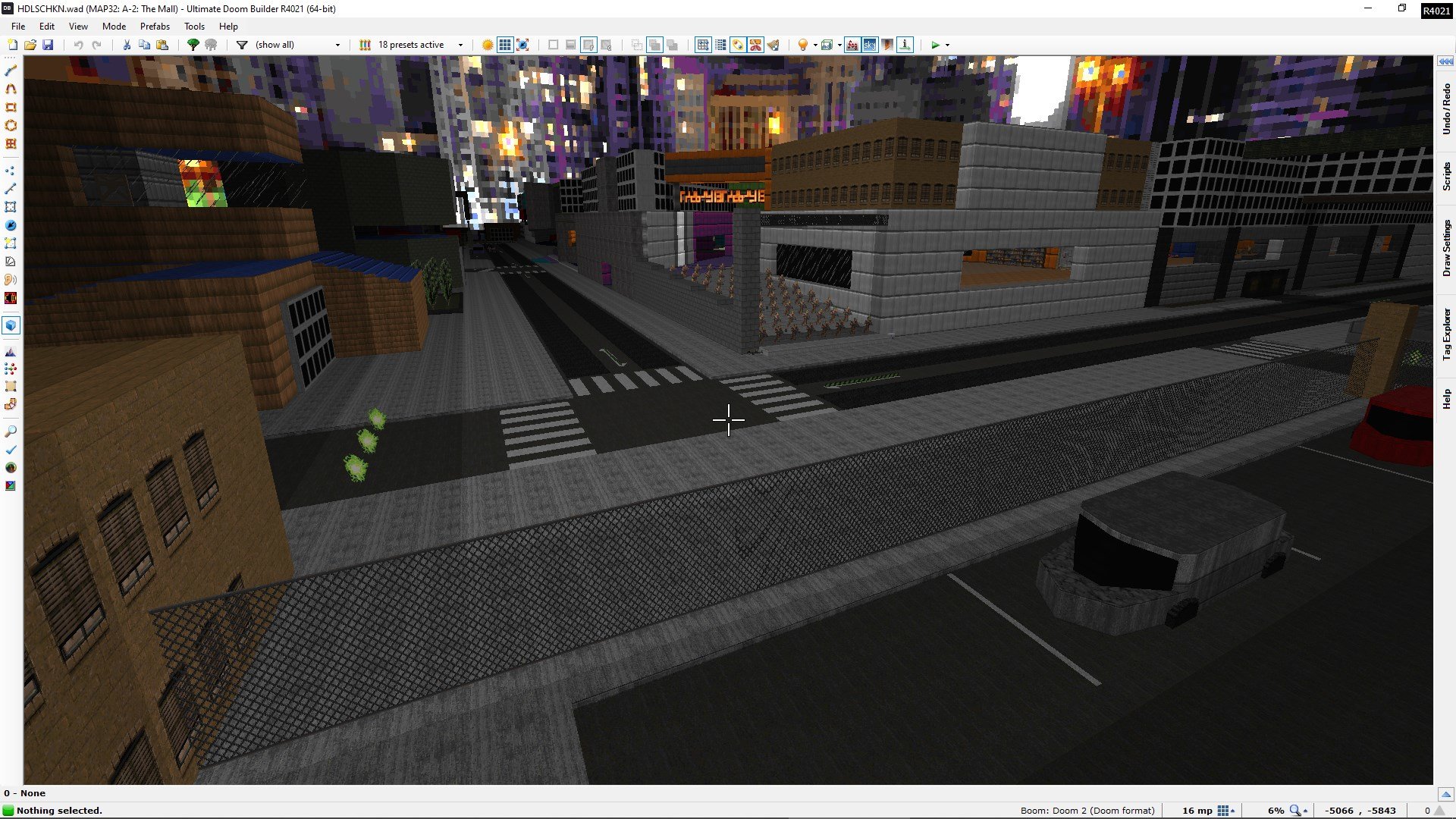1456x819 pixels.
Task: Toggle sky rendering button
Action: point(870,45)
